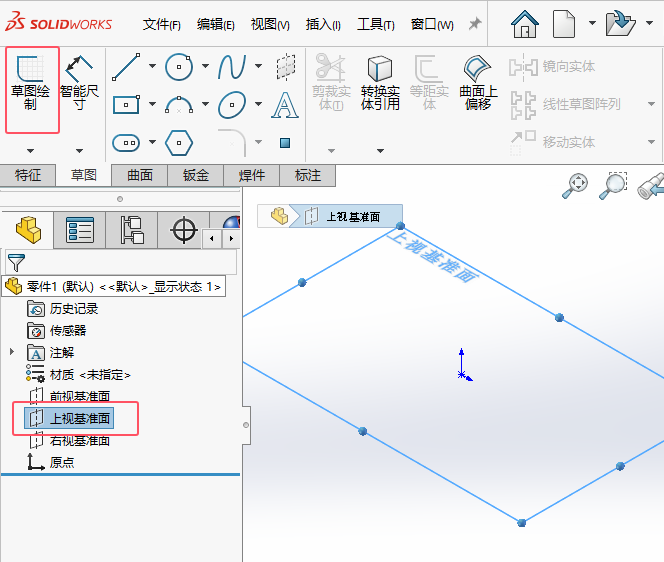Pin the menu bar
This screenshot has width=664, height=562.
click(475, 24)
